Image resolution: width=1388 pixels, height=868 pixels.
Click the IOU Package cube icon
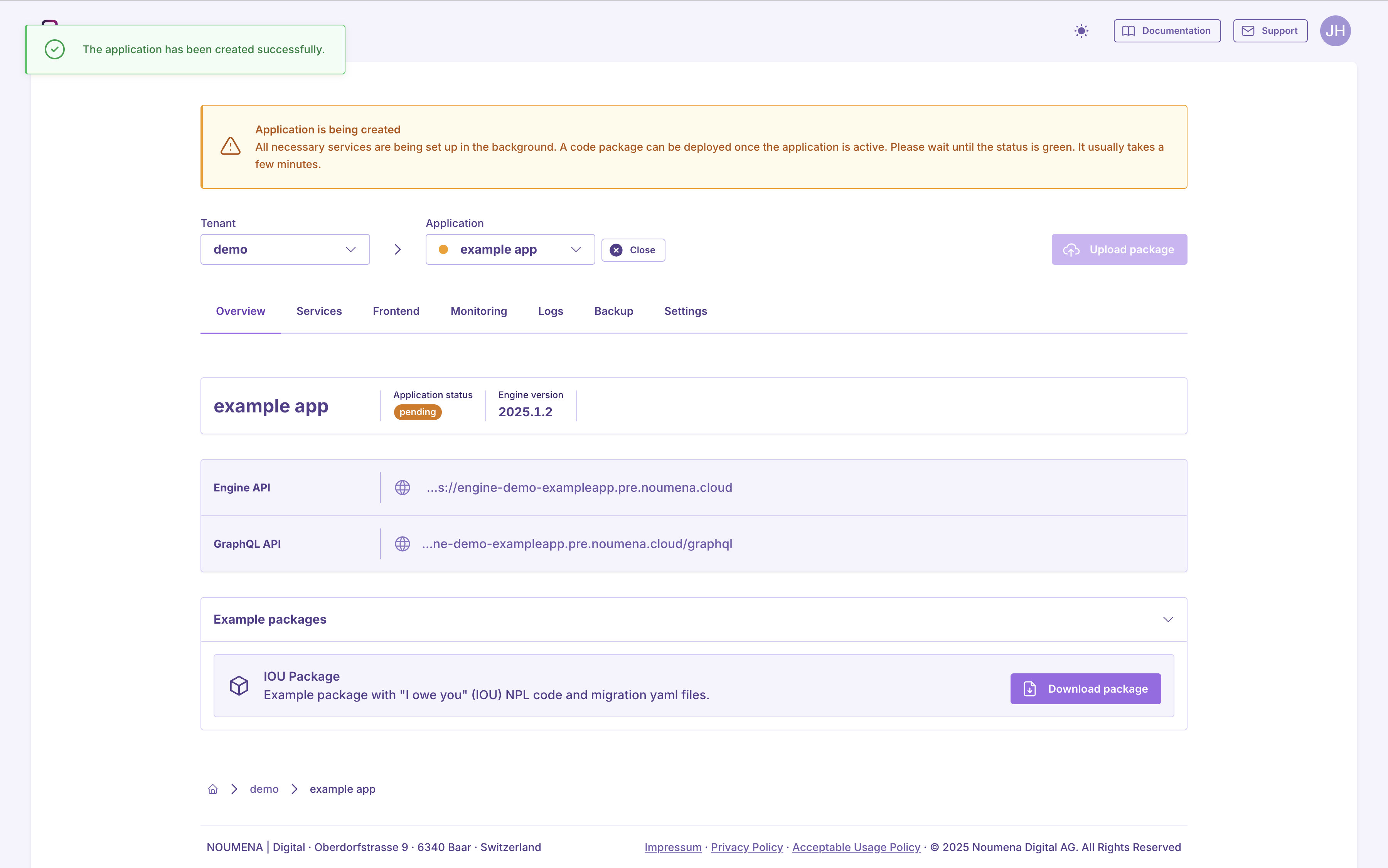(x=239, y=685)
